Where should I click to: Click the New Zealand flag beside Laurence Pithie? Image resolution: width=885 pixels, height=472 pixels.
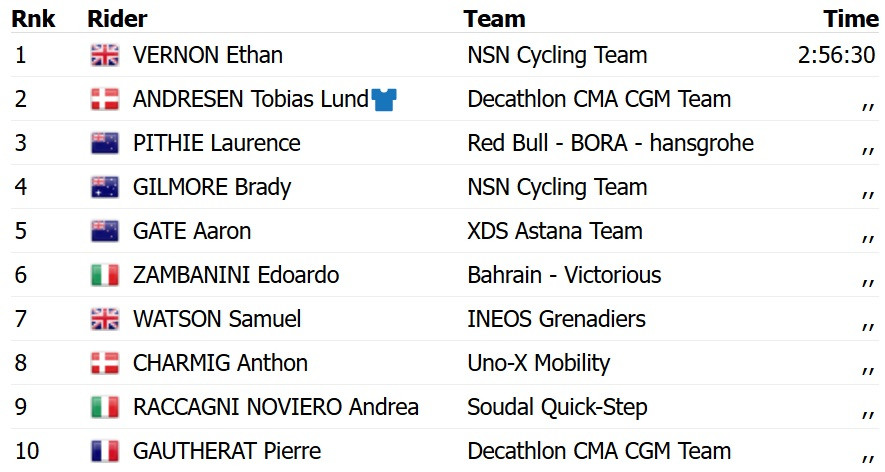coord(105,143)
